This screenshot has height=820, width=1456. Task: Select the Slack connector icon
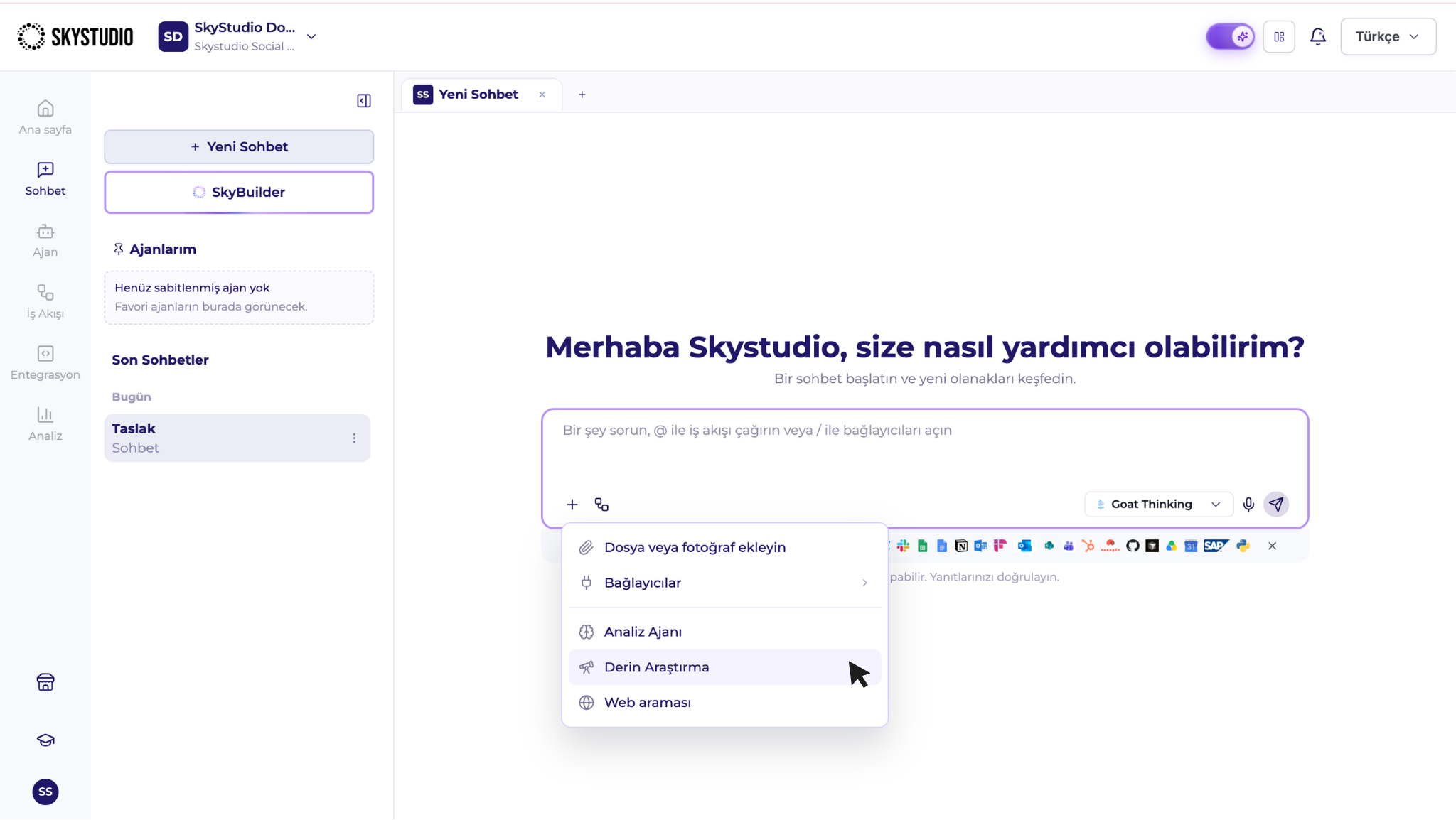(903, 546)
